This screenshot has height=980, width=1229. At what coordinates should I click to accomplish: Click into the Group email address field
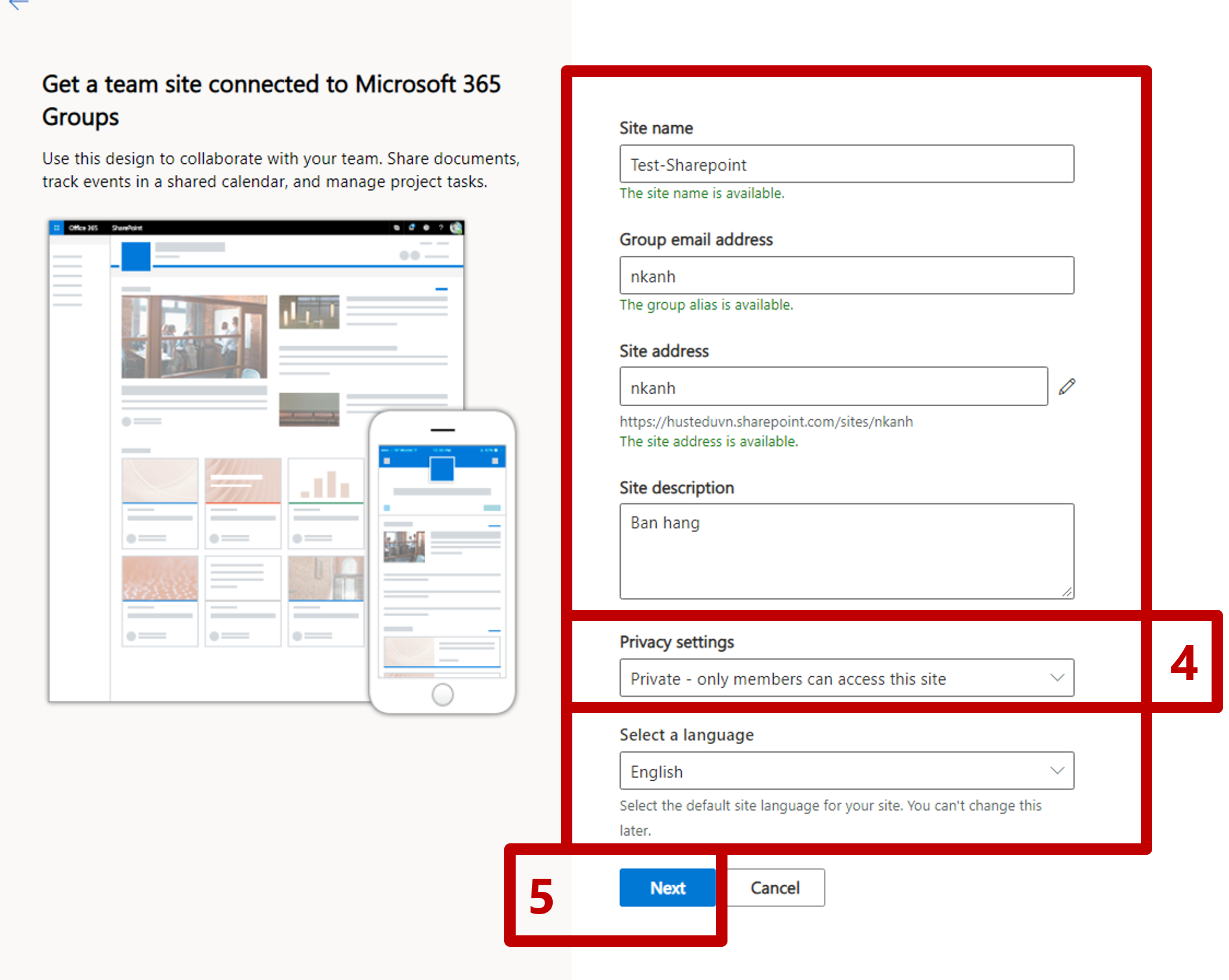(x=846, y=276)
